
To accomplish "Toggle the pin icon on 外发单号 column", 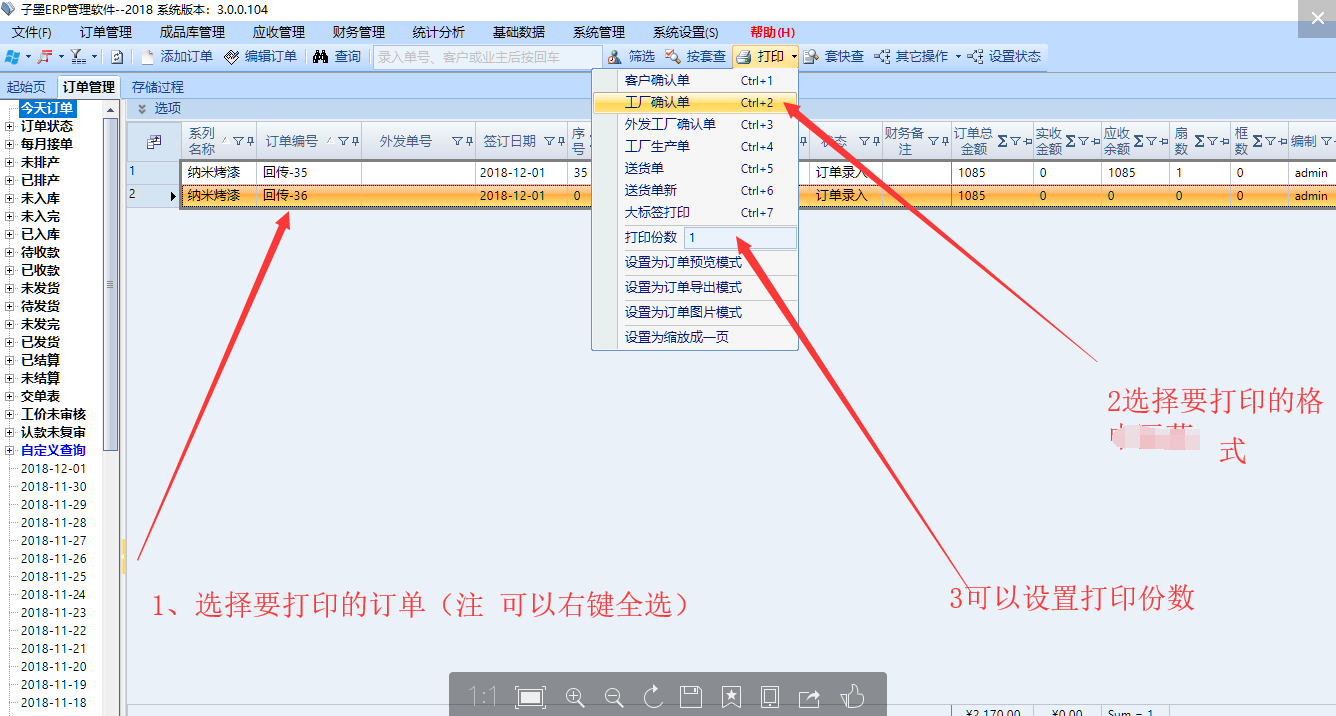I will tap(469, 141).
